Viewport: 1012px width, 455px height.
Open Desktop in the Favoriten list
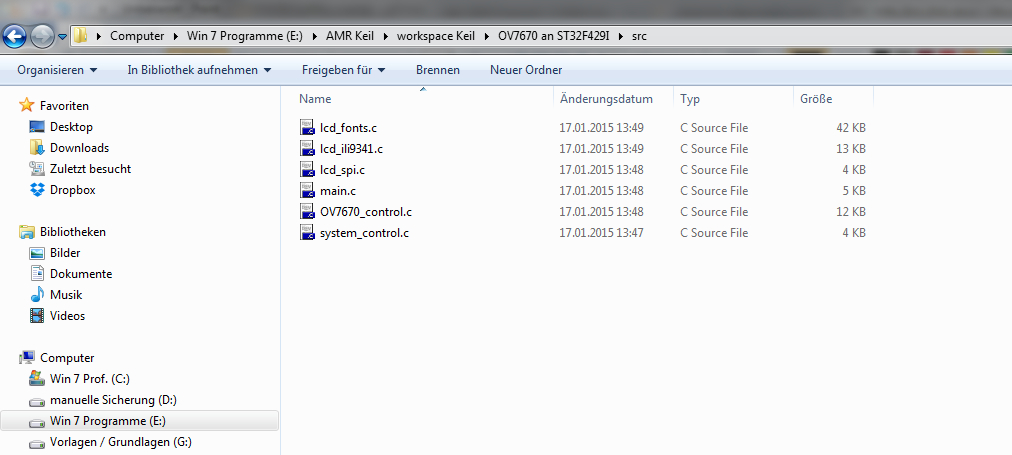pyautogui.click(x=71, y=127)
